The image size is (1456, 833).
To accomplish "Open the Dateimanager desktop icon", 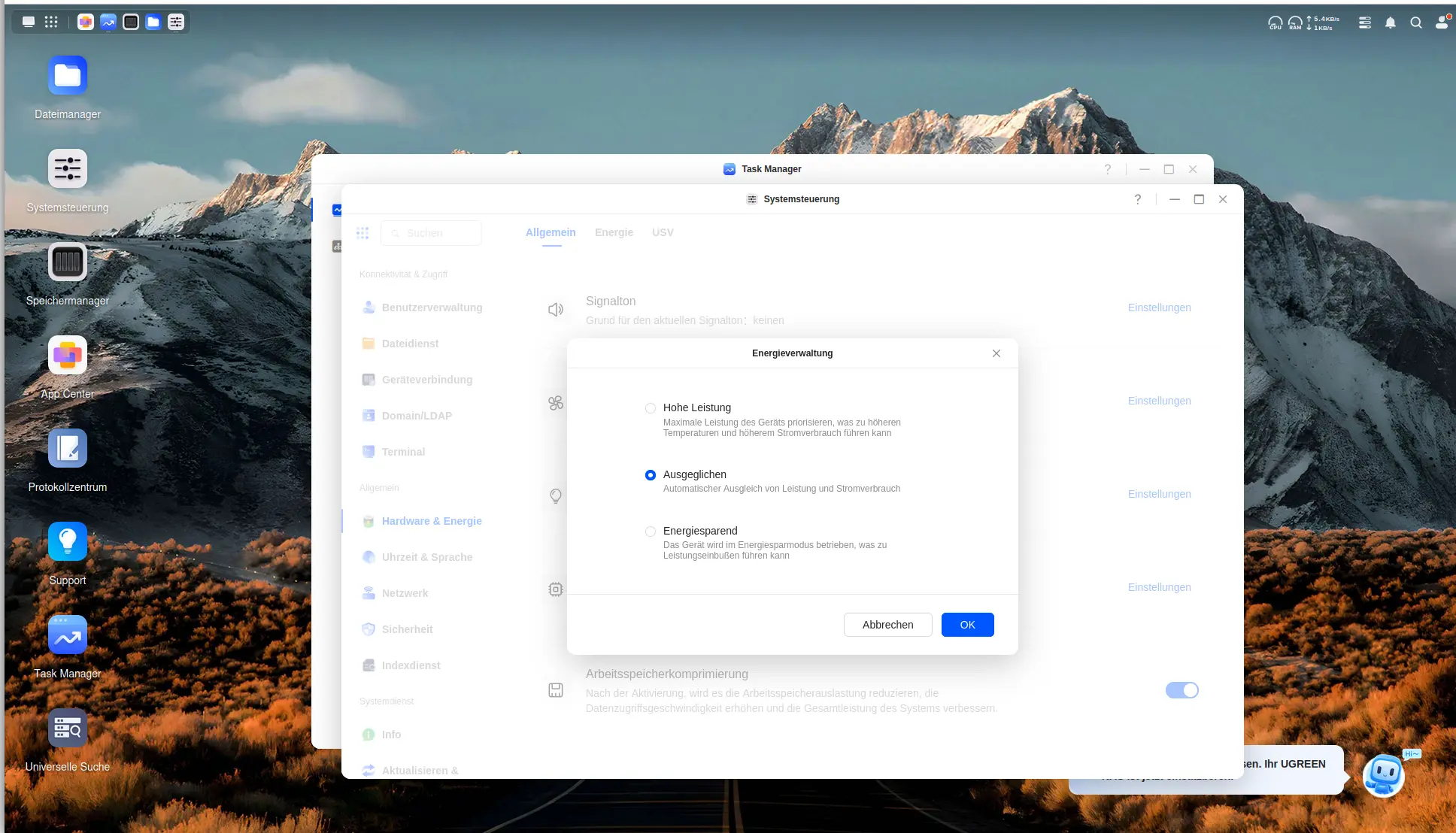I will [x=68, y=76].
